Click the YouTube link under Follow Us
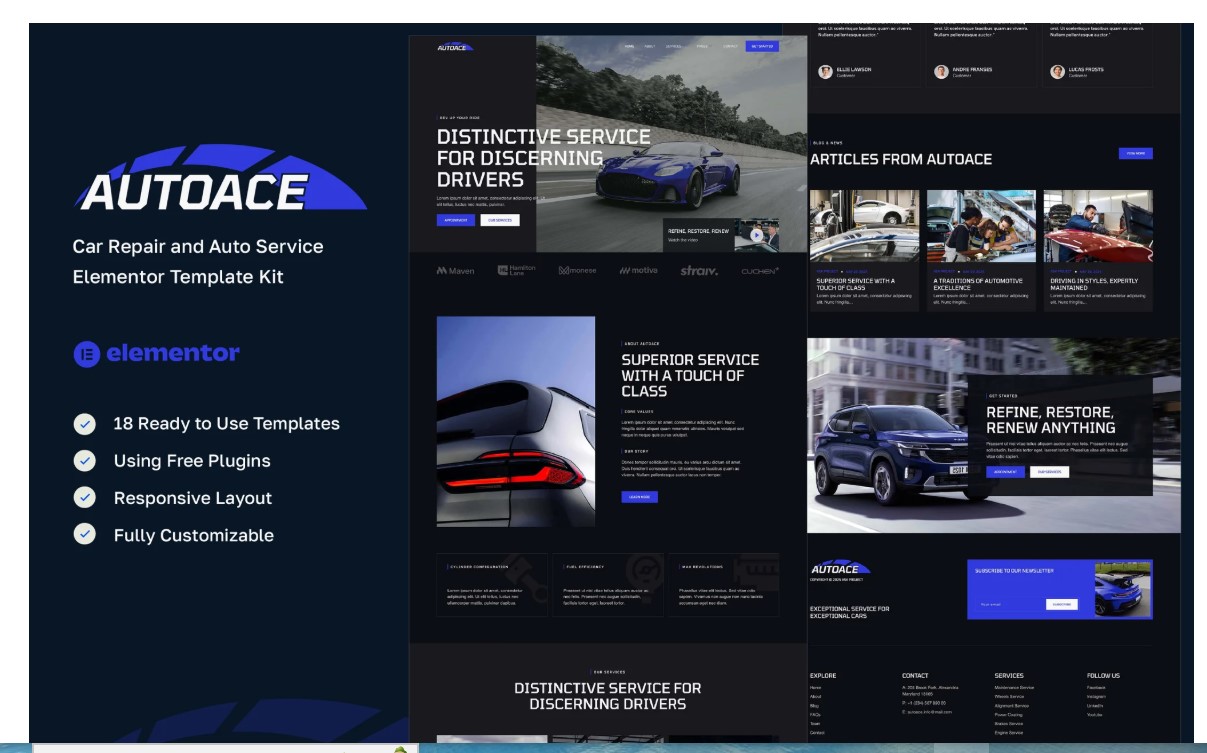 tap(1096, 715)
